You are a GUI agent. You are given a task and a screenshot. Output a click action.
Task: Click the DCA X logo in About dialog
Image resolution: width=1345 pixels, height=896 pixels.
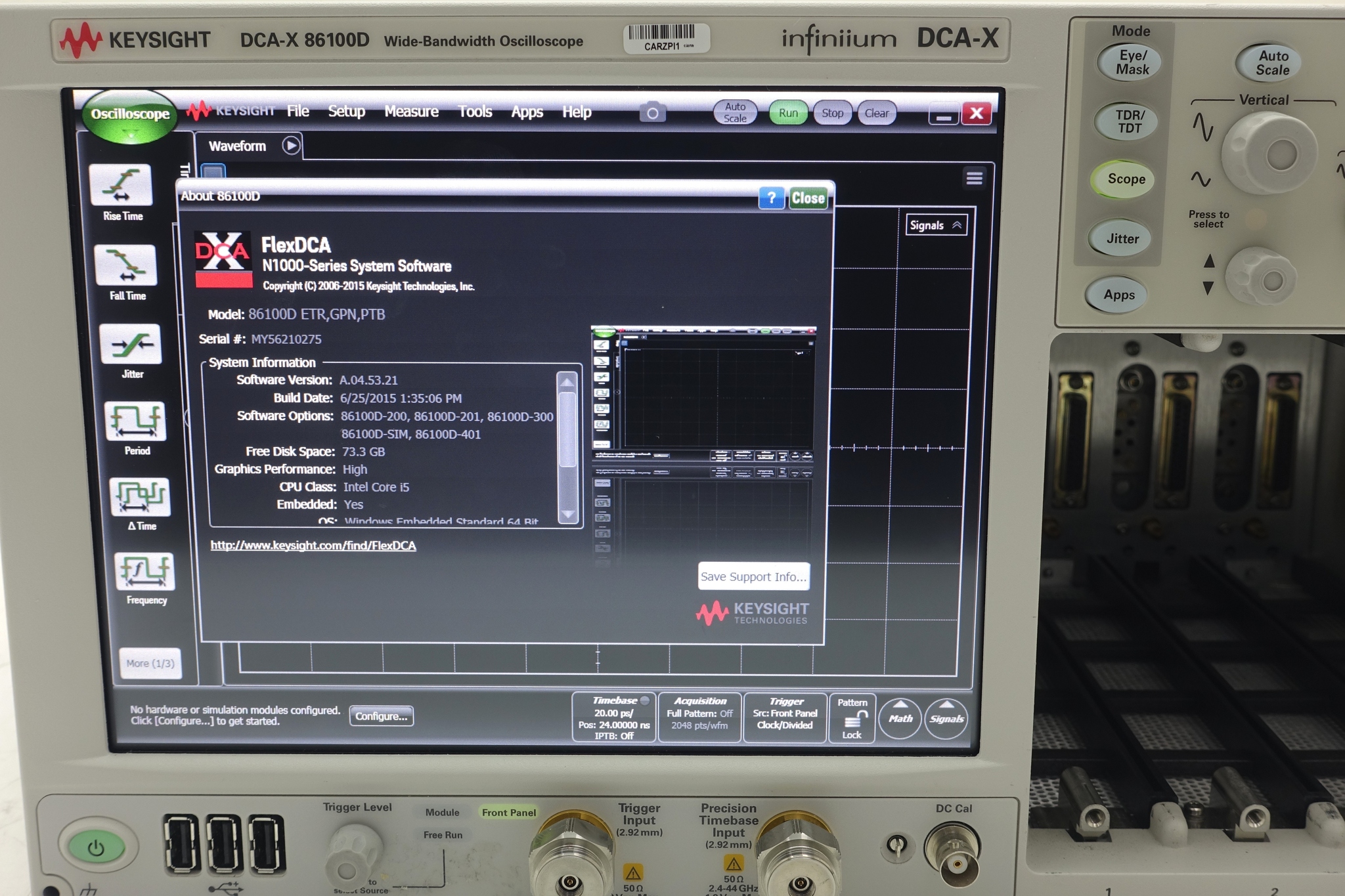223,259
